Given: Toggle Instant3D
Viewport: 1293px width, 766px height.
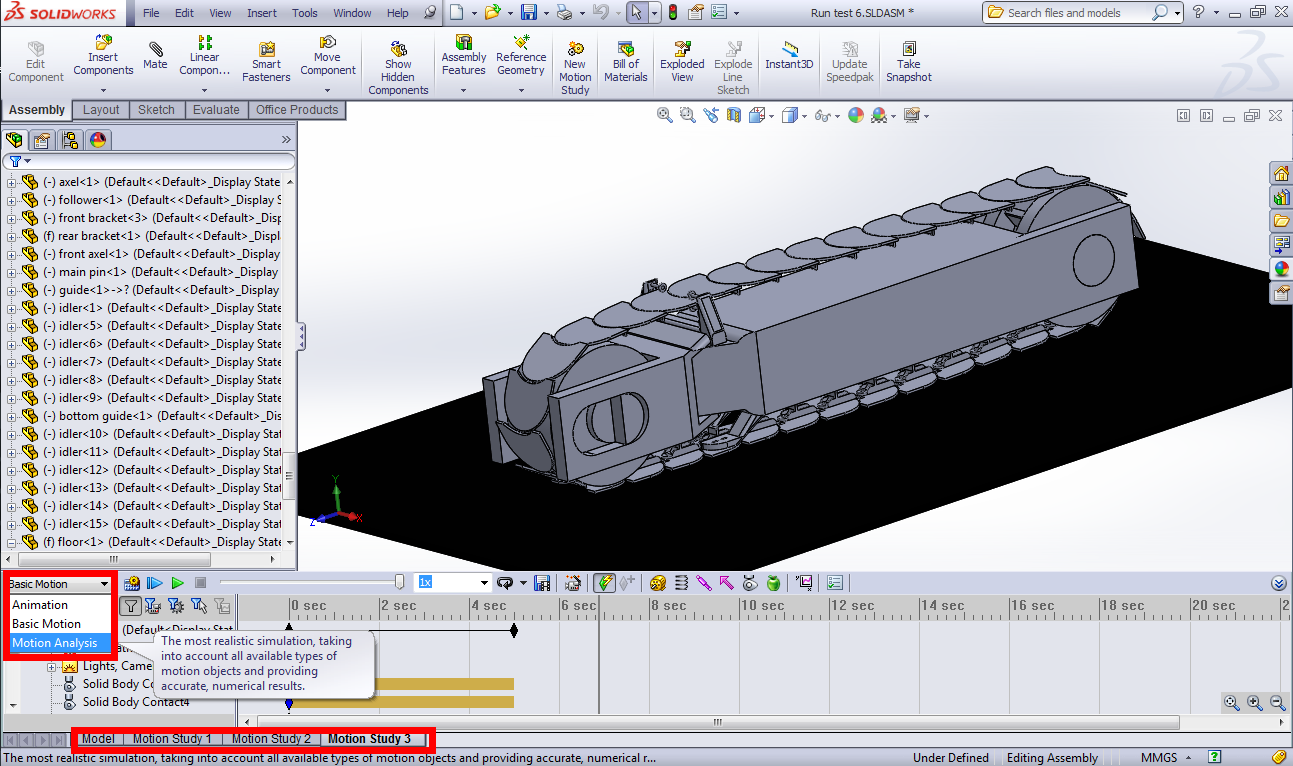Looking at the screenshot, I should tap(789, 56).
